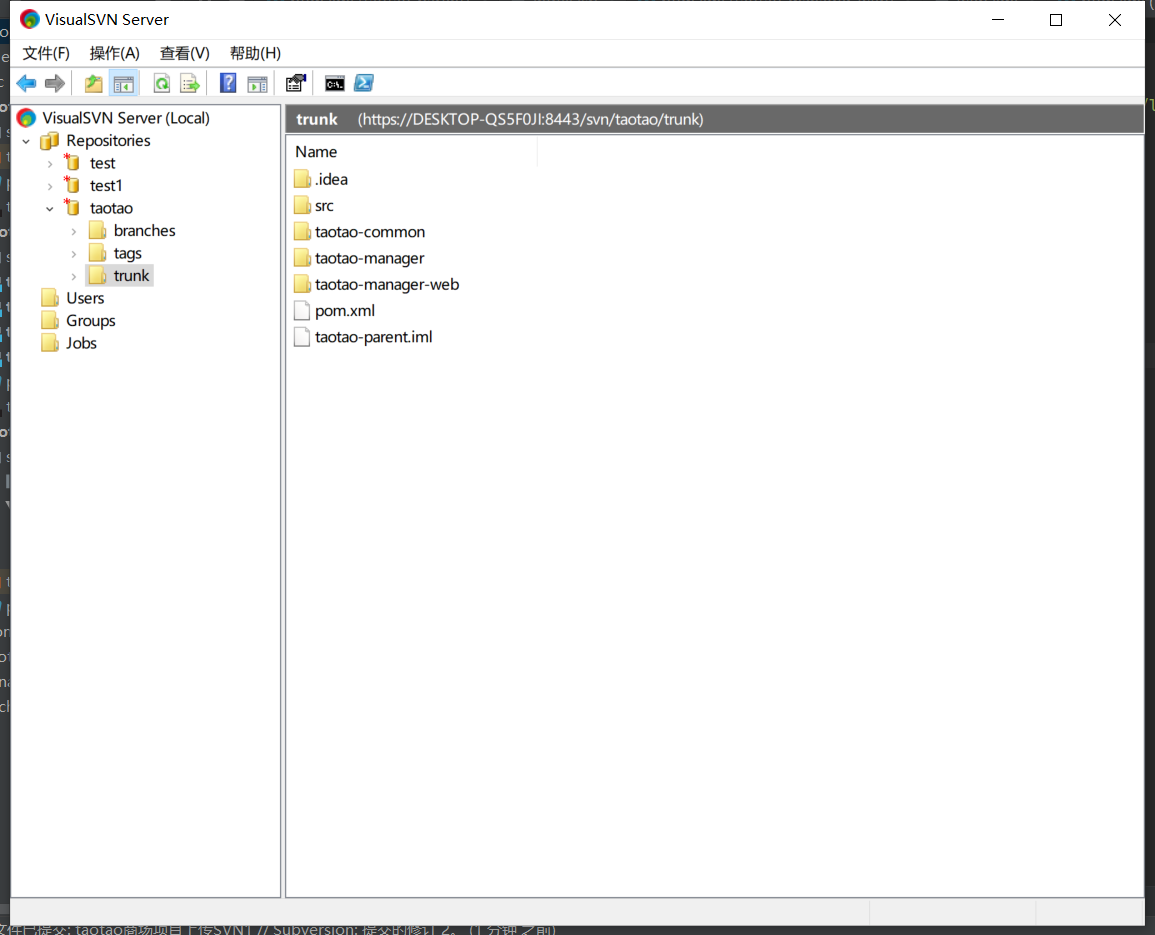Screen dimensions: 1155x935
Task: Select the taotao-manager-web folder
Action: coord(387,284)
